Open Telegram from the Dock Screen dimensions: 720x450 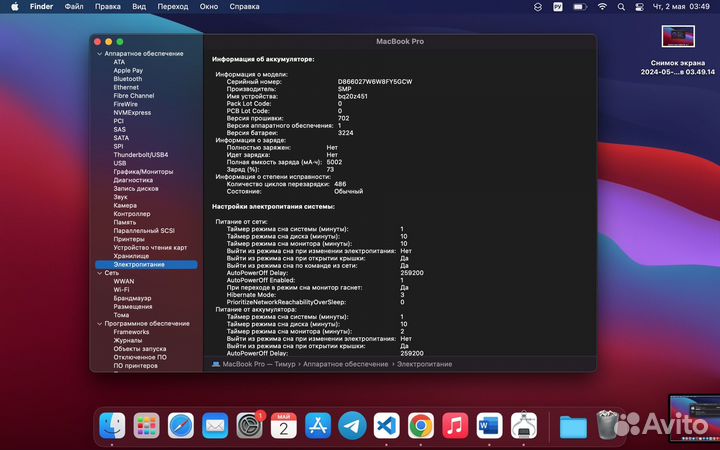(352, 426)
